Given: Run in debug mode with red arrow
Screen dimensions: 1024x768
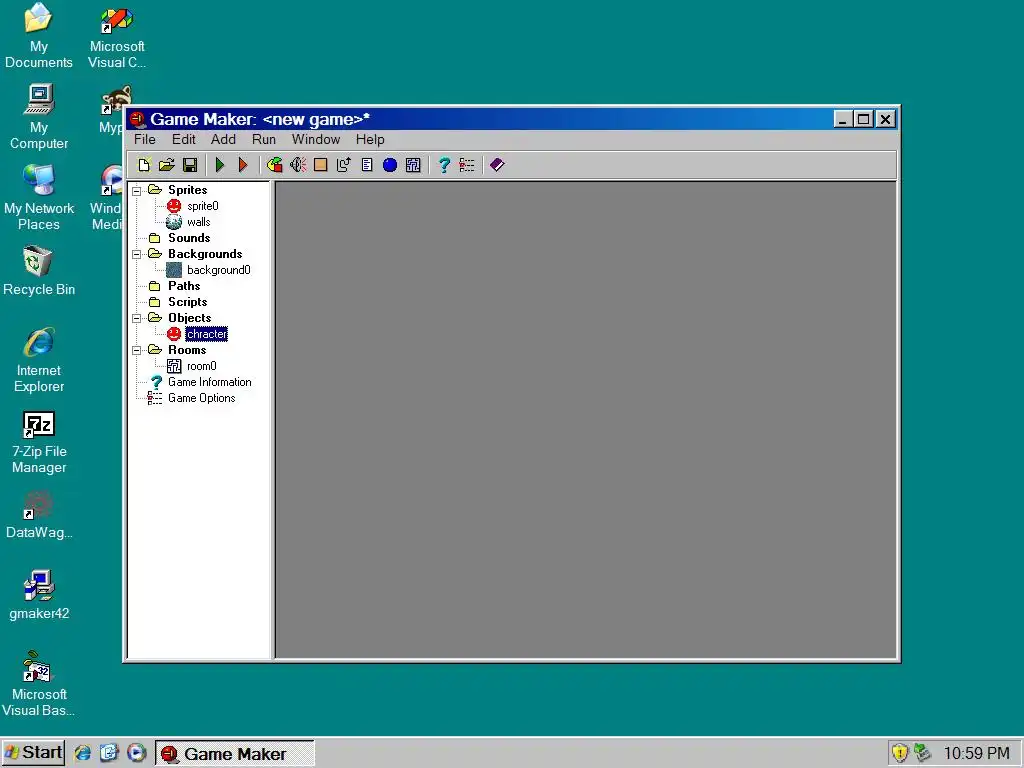Looking at the screenshot, I should coord(243,165).
